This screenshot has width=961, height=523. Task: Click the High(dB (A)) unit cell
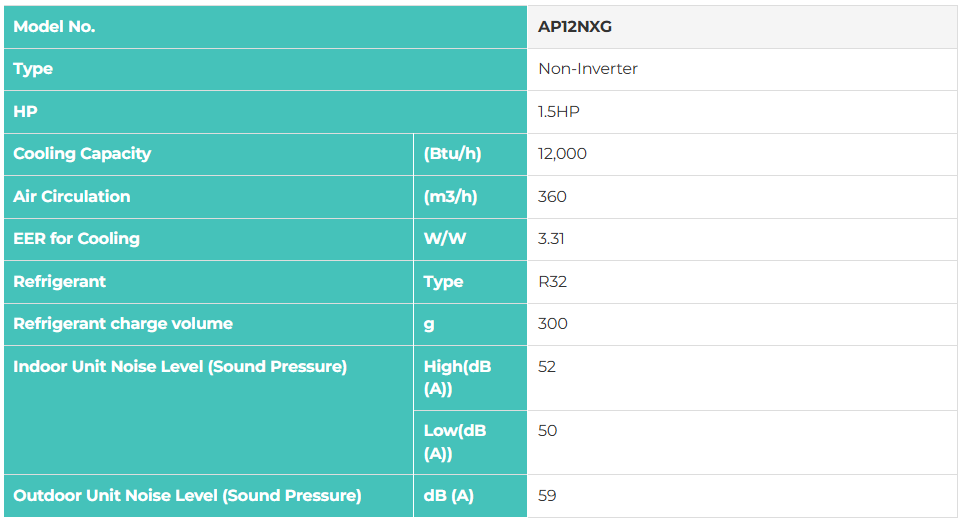point(457,378)
